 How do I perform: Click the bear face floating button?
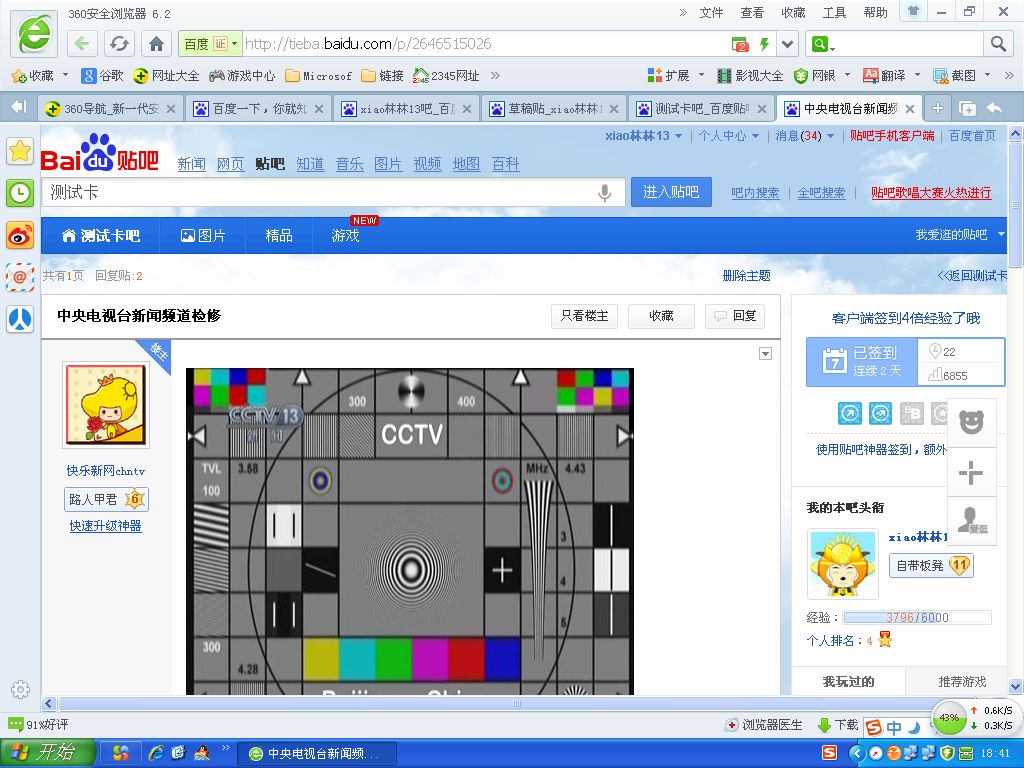(972, 423)
